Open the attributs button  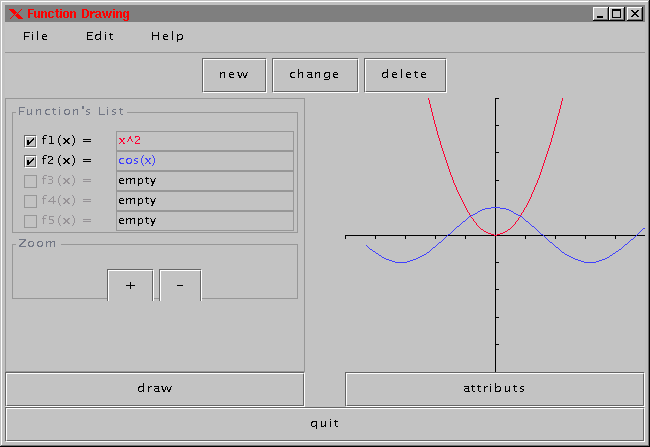tap(494, 388)
